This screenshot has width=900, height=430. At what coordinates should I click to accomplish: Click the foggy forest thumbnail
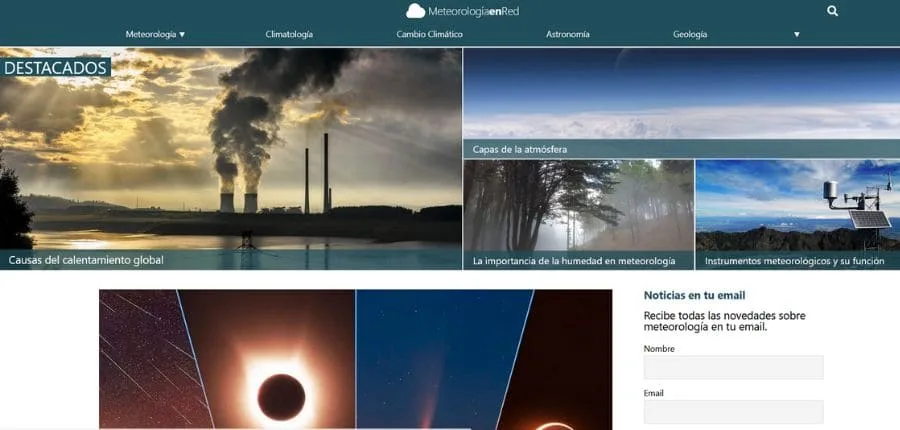578,205
